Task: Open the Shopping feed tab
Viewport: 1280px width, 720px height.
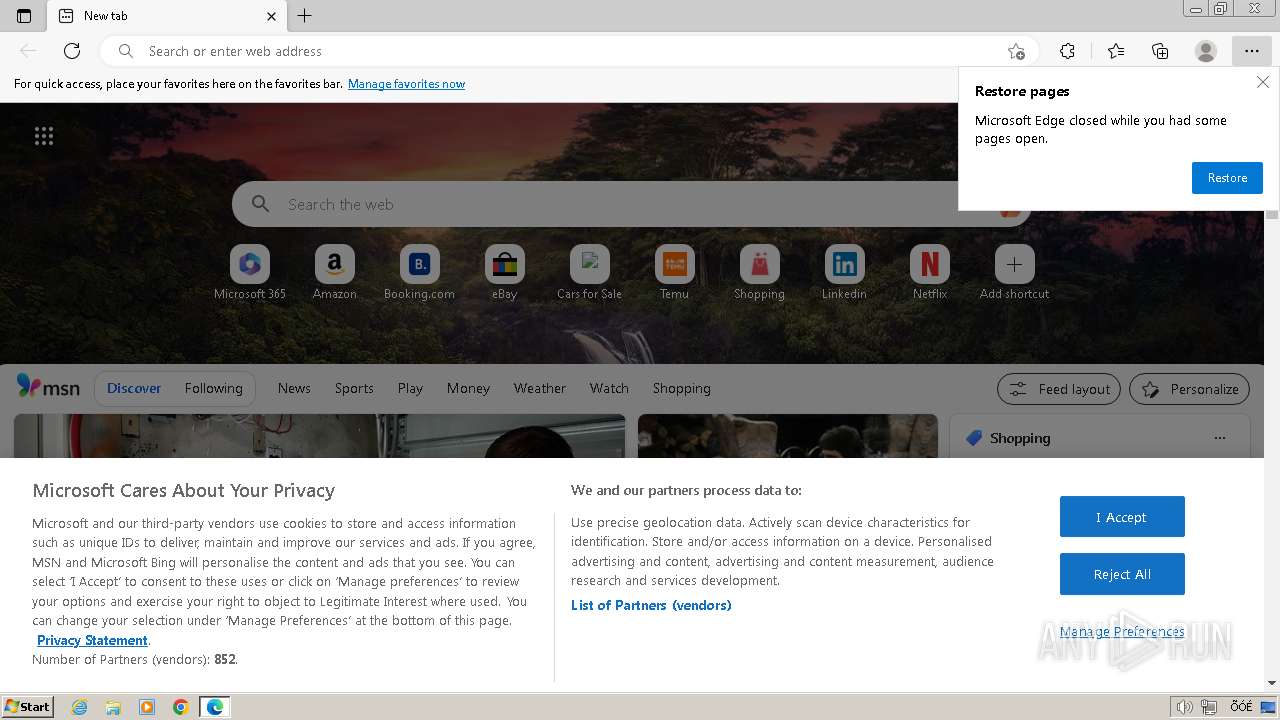Action: pos(682,388)
